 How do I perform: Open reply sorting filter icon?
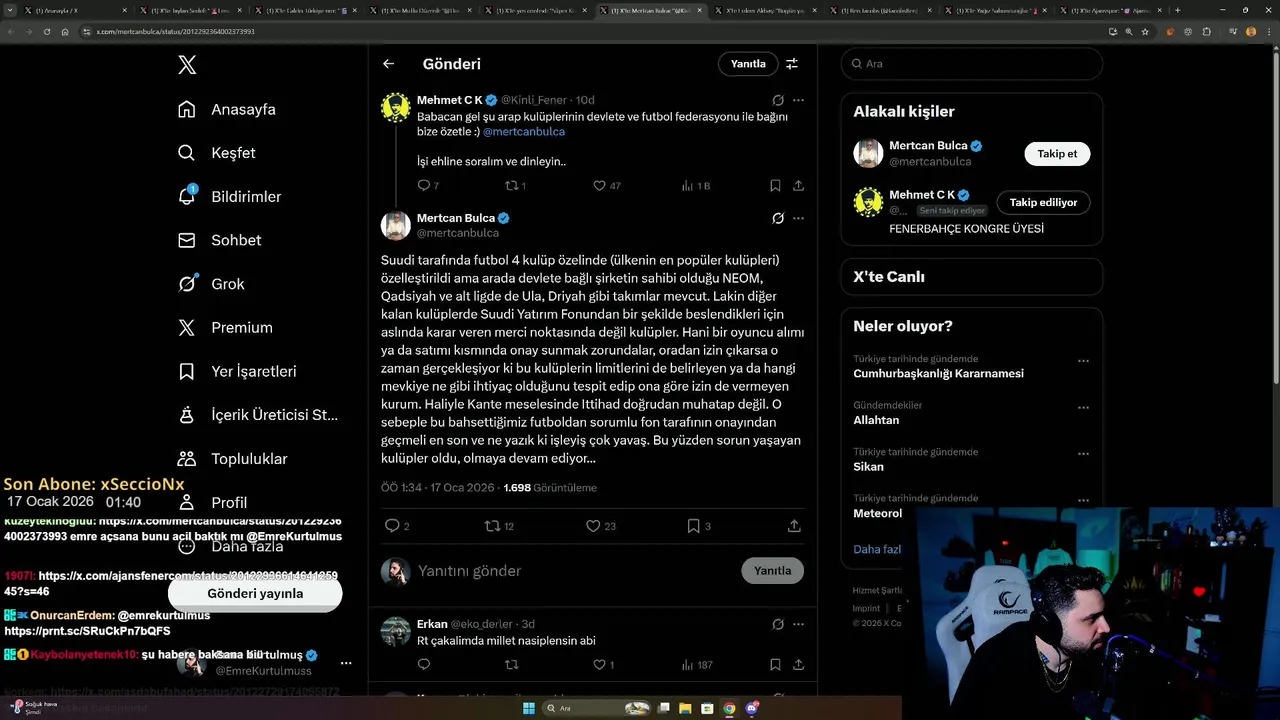pos(792,64)
